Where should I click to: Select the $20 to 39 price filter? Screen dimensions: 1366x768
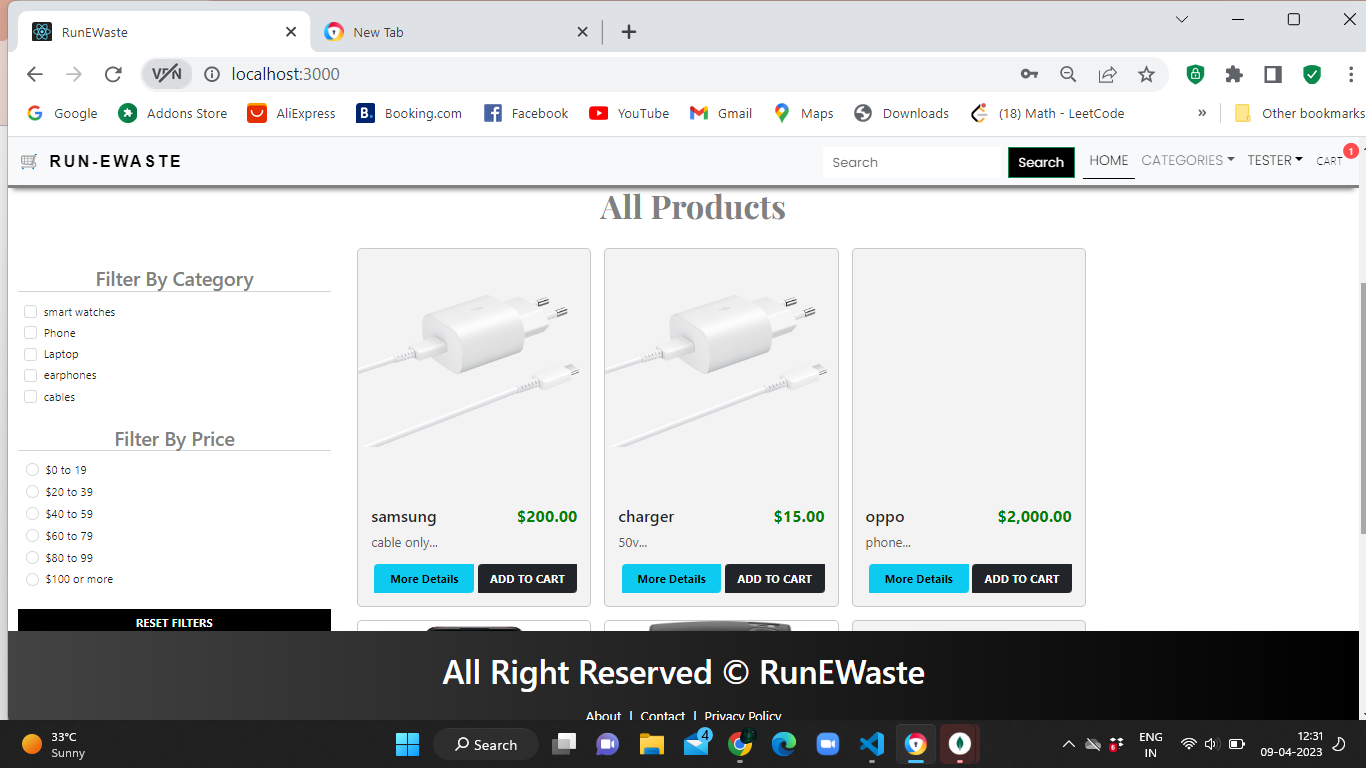point(32,492)
